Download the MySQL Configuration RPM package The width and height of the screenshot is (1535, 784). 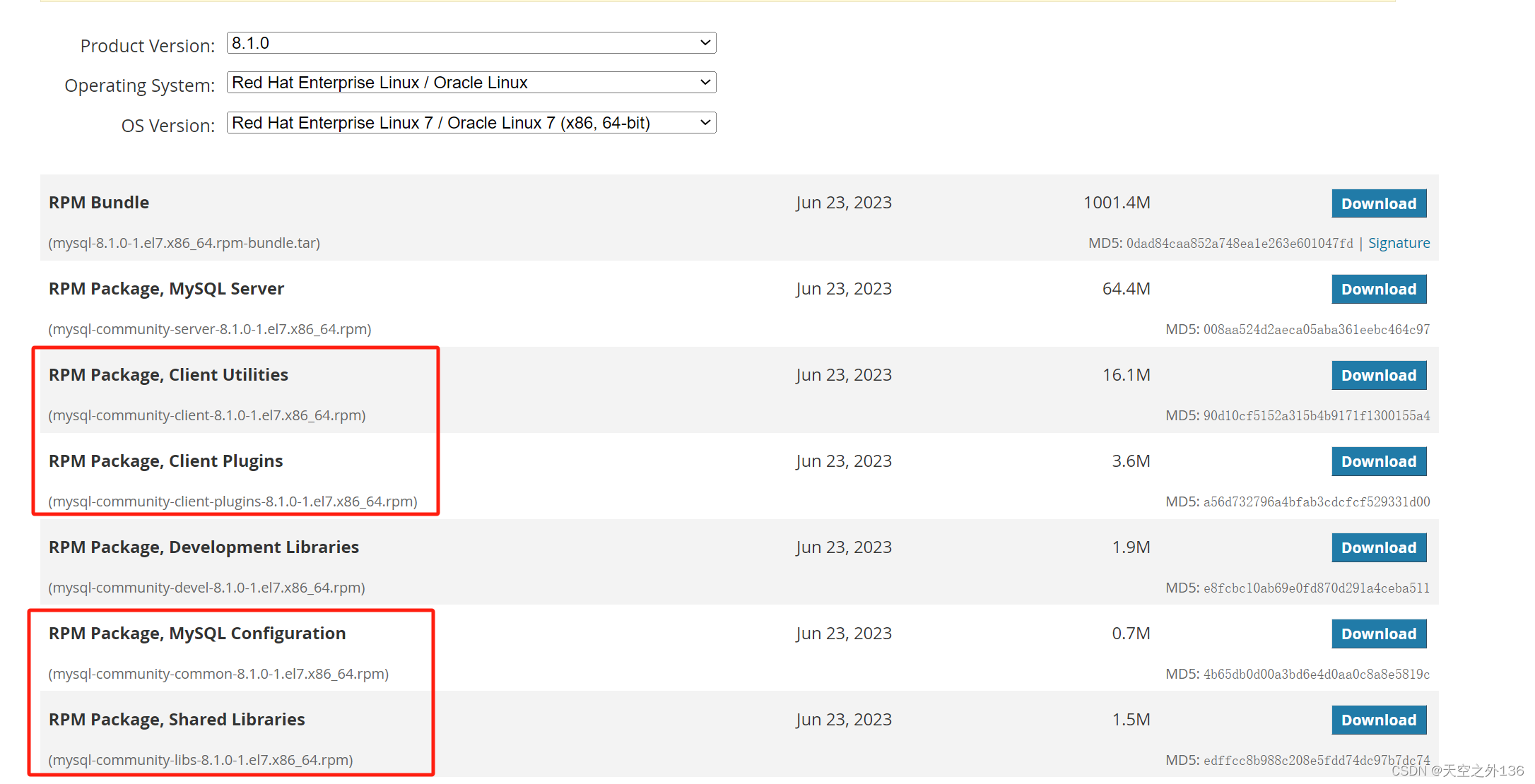[1378, 634]
